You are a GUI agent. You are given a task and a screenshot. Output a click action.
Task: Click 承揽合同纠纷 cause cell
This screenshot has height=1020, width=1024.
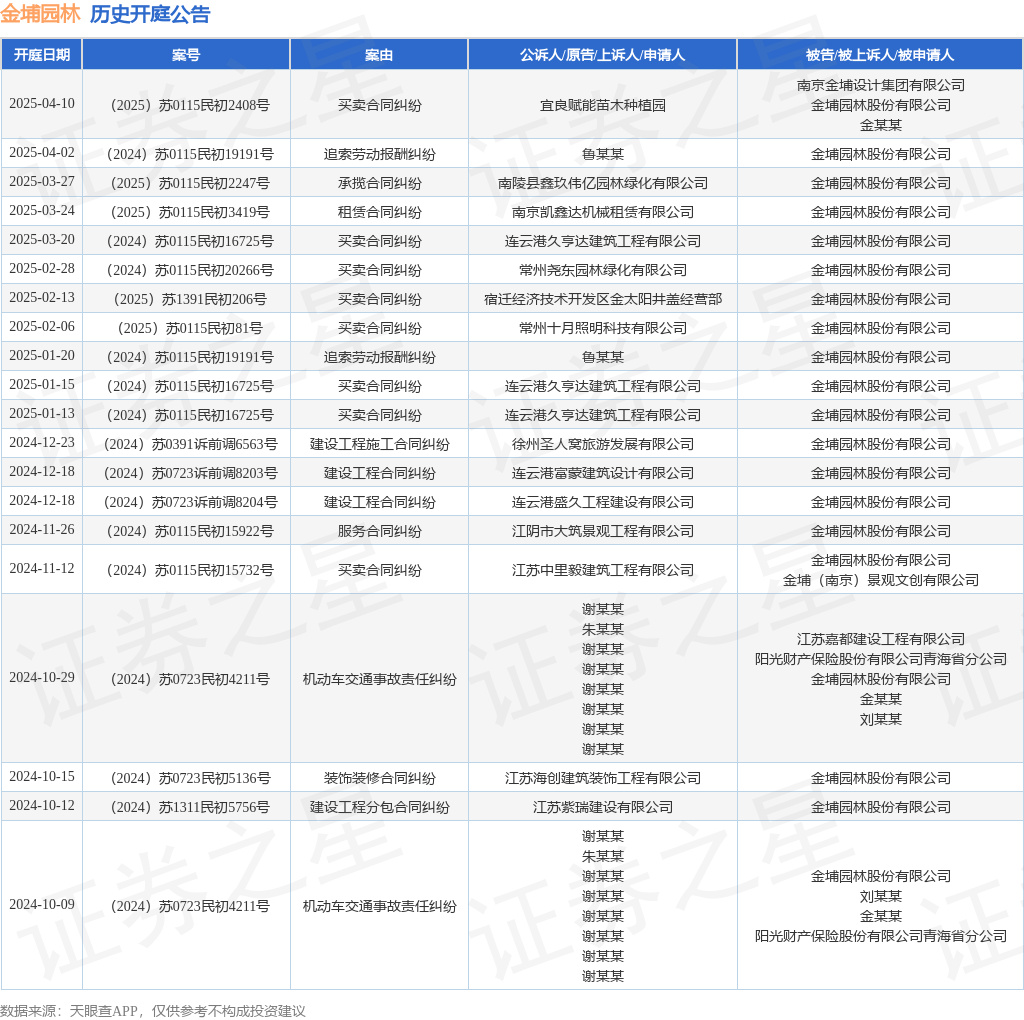tap(379, 183)
